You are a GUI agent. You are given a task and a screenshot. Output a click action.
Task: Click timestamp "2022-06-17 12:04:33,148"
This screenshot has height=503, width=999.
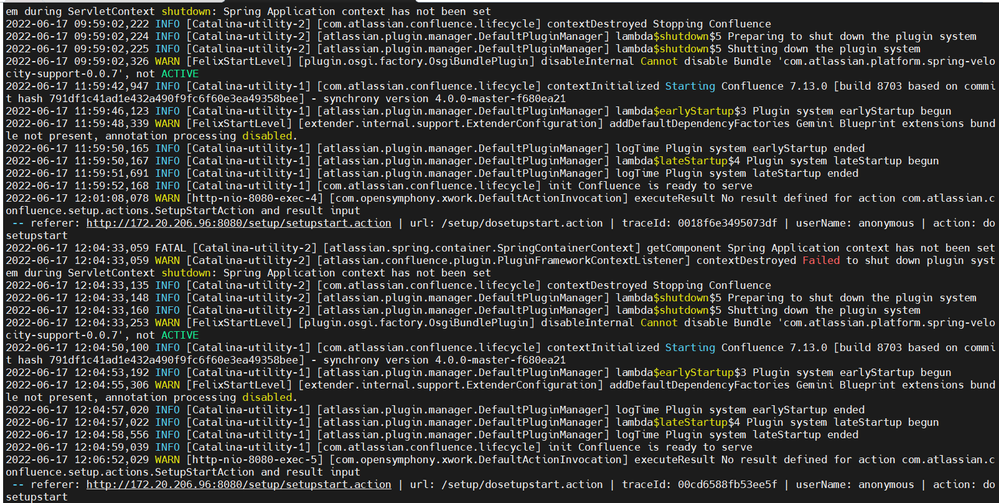point(77,298)
